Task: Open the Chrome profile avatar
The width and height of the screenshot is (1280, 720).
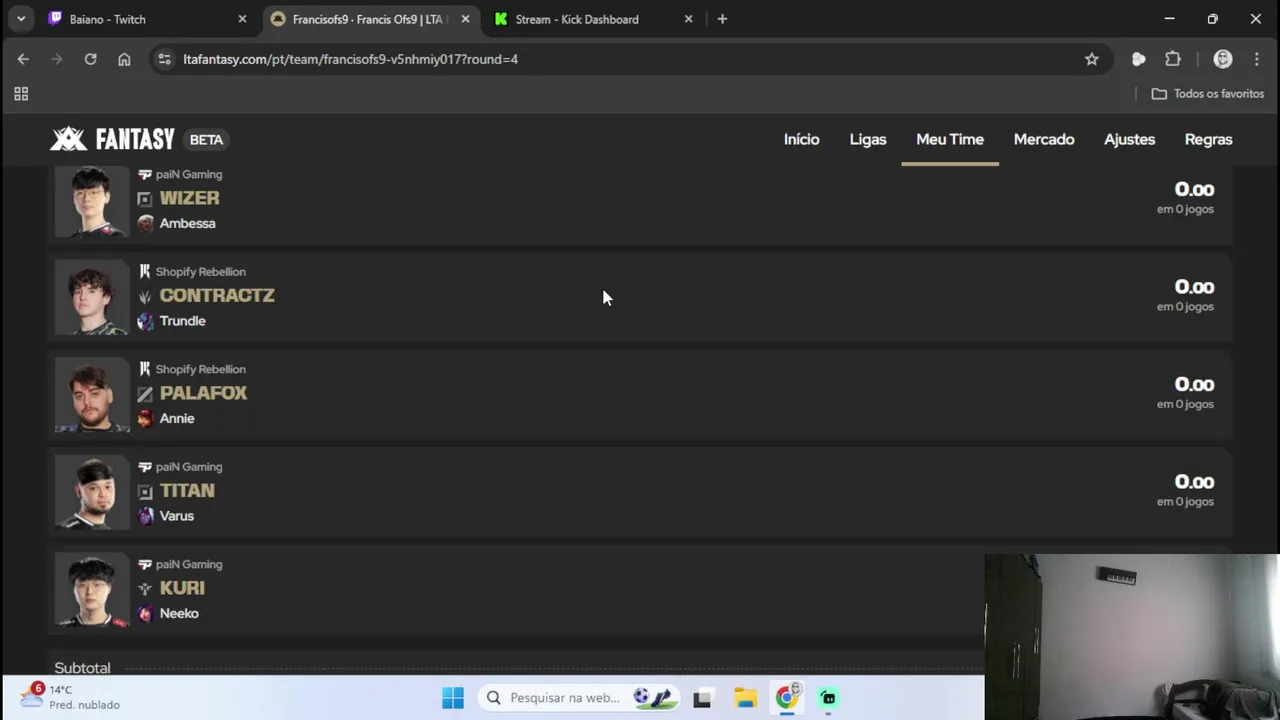Action: (x=1222, y=59)
